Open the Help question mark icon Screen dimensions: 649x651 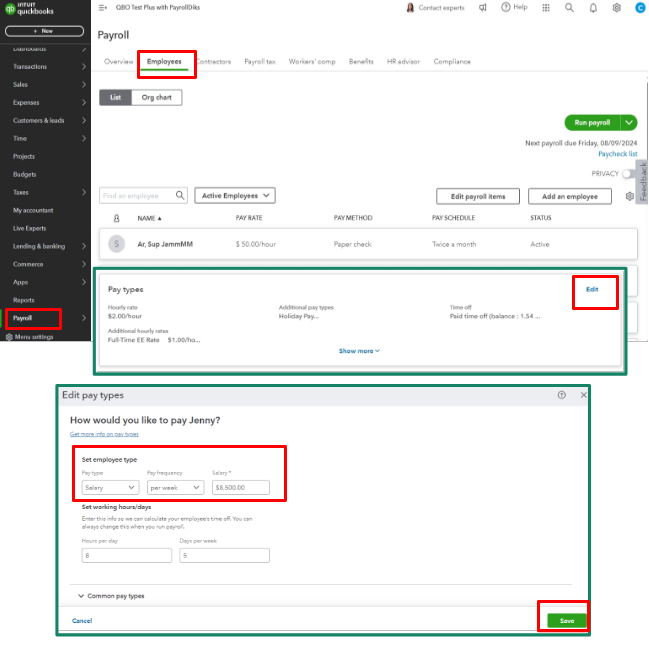[x=505, y=7]
